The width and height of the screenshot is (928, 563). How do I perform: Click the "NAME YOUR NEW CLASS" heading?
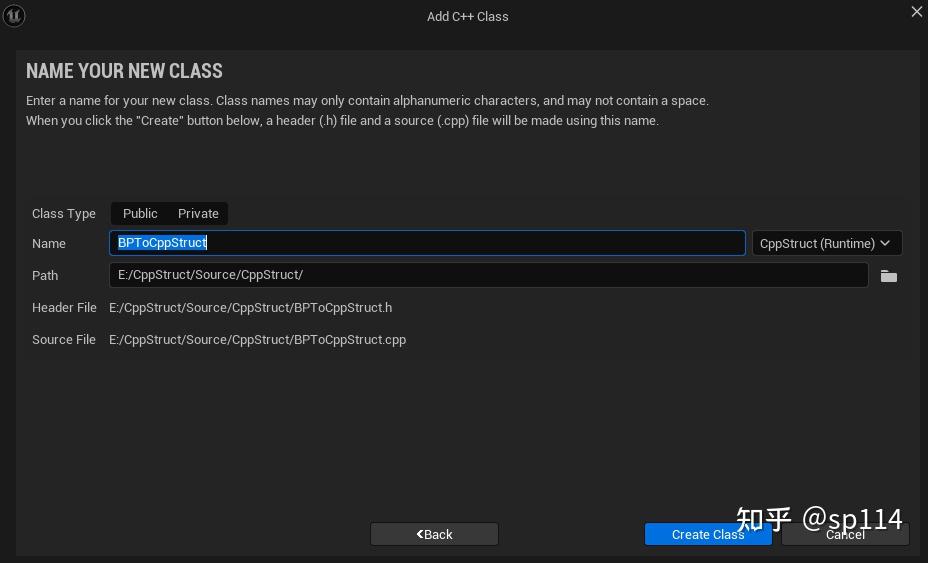(x=124, y=71)
